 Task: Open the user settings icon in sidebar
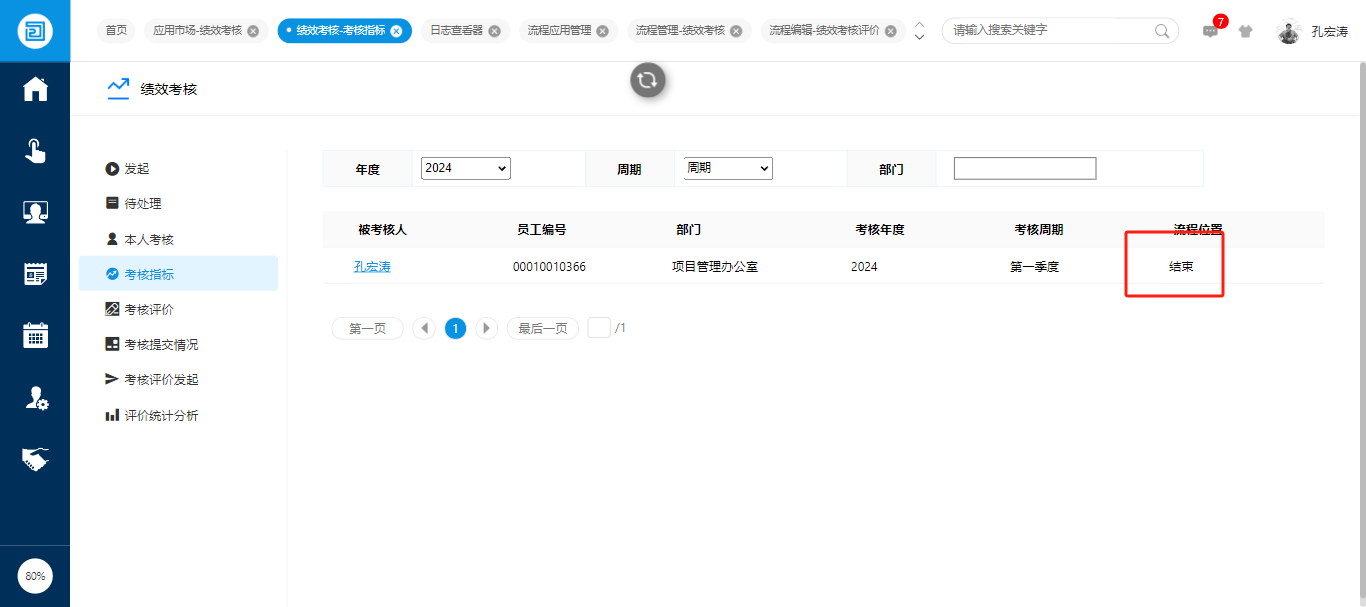pyautogui.click(x=35, y=397)
